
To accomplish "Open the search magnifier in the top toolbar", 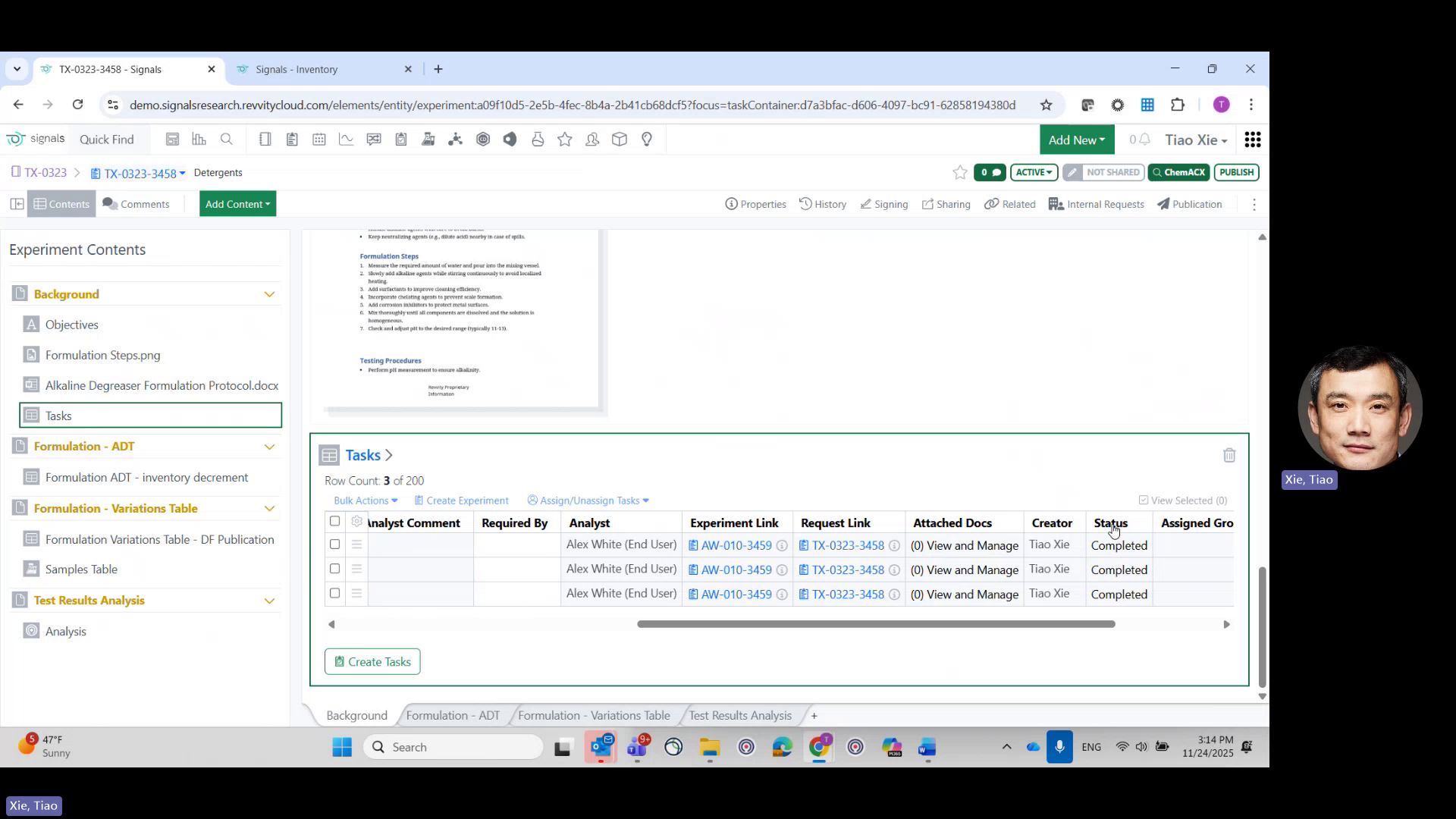I will tap(227, 140).
